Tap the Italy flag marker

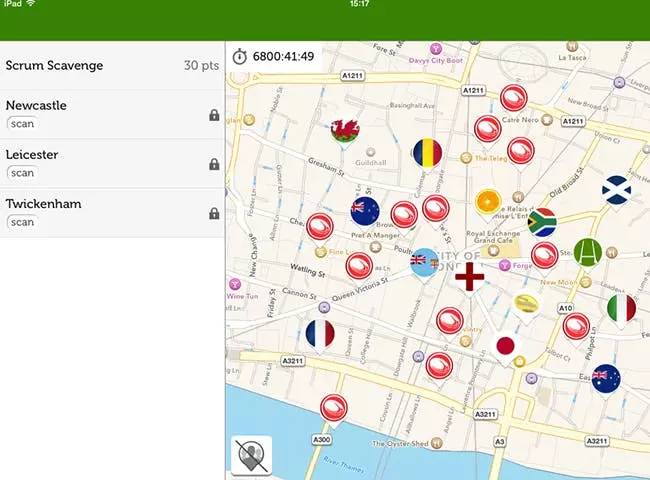(621, 309)
